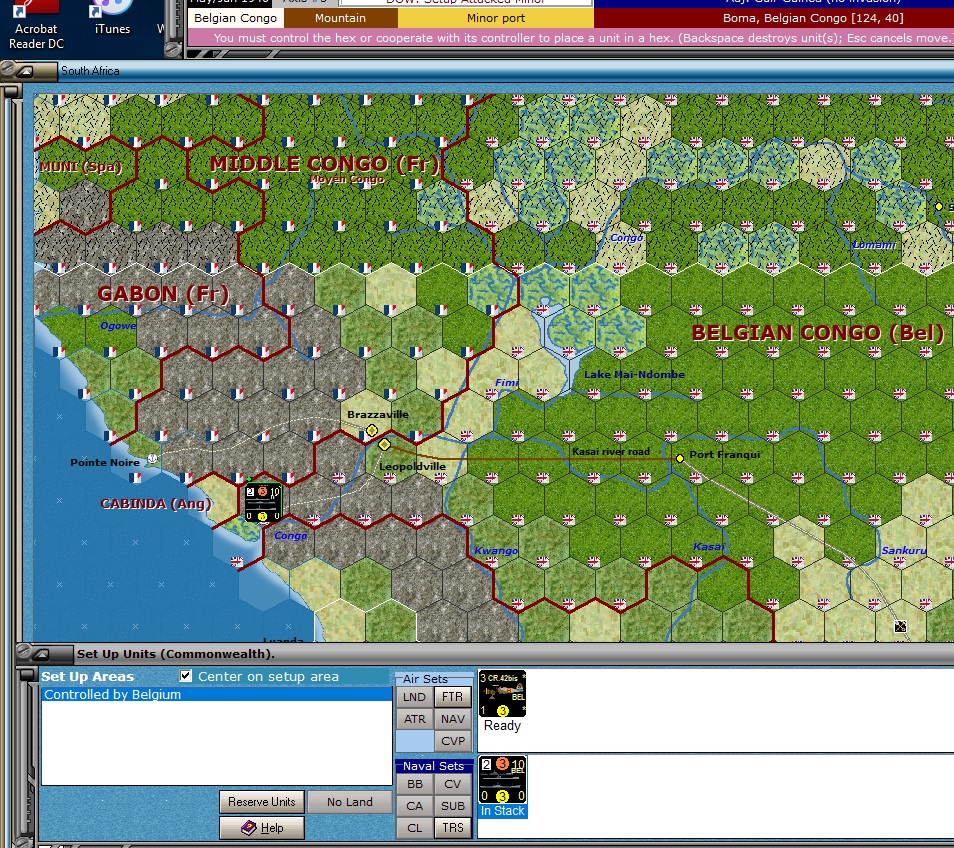Click the Port Franqui city dot

680,458
